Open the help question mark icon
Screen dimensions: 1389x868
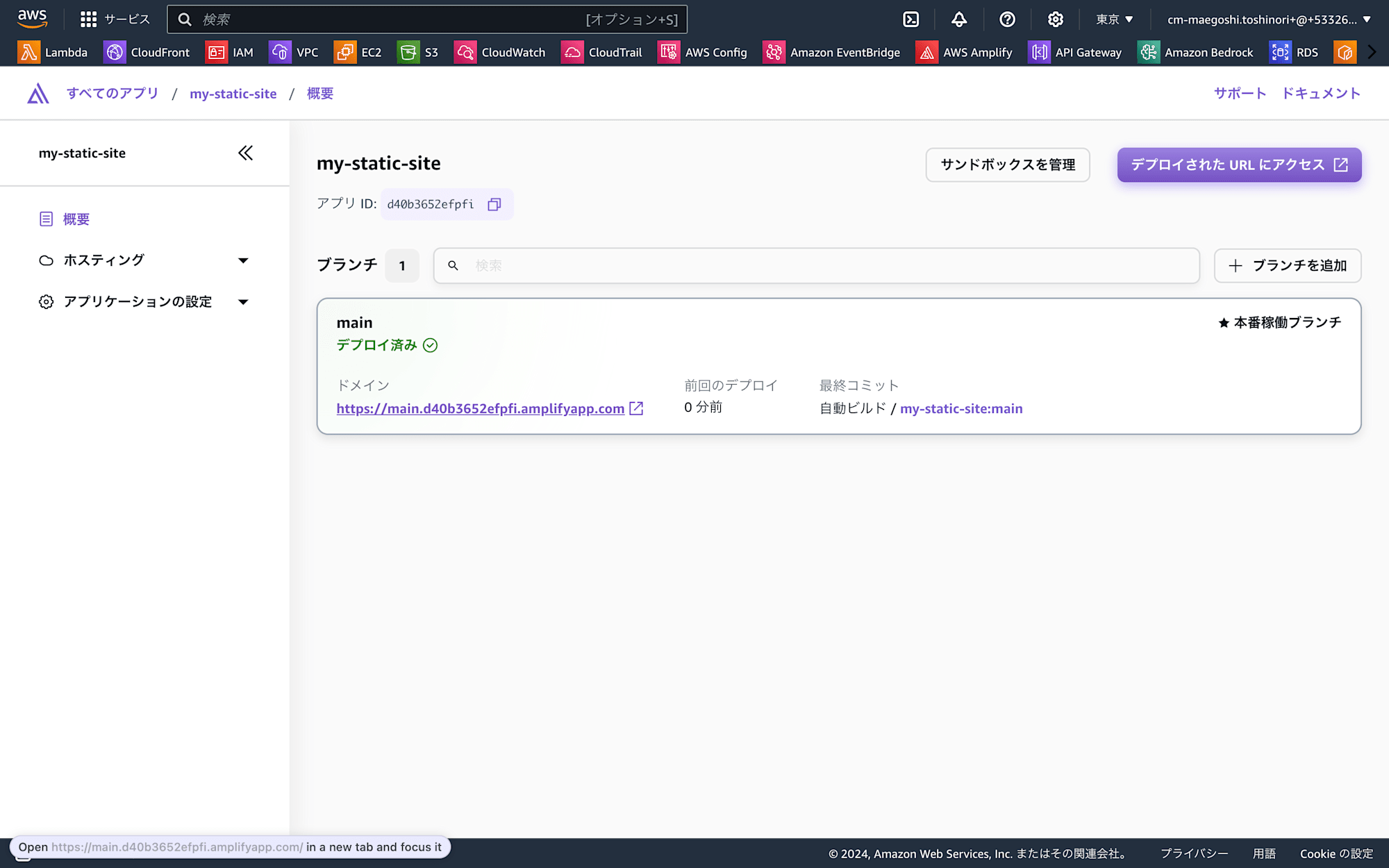pyautogui.click(x=1007, y=19)
